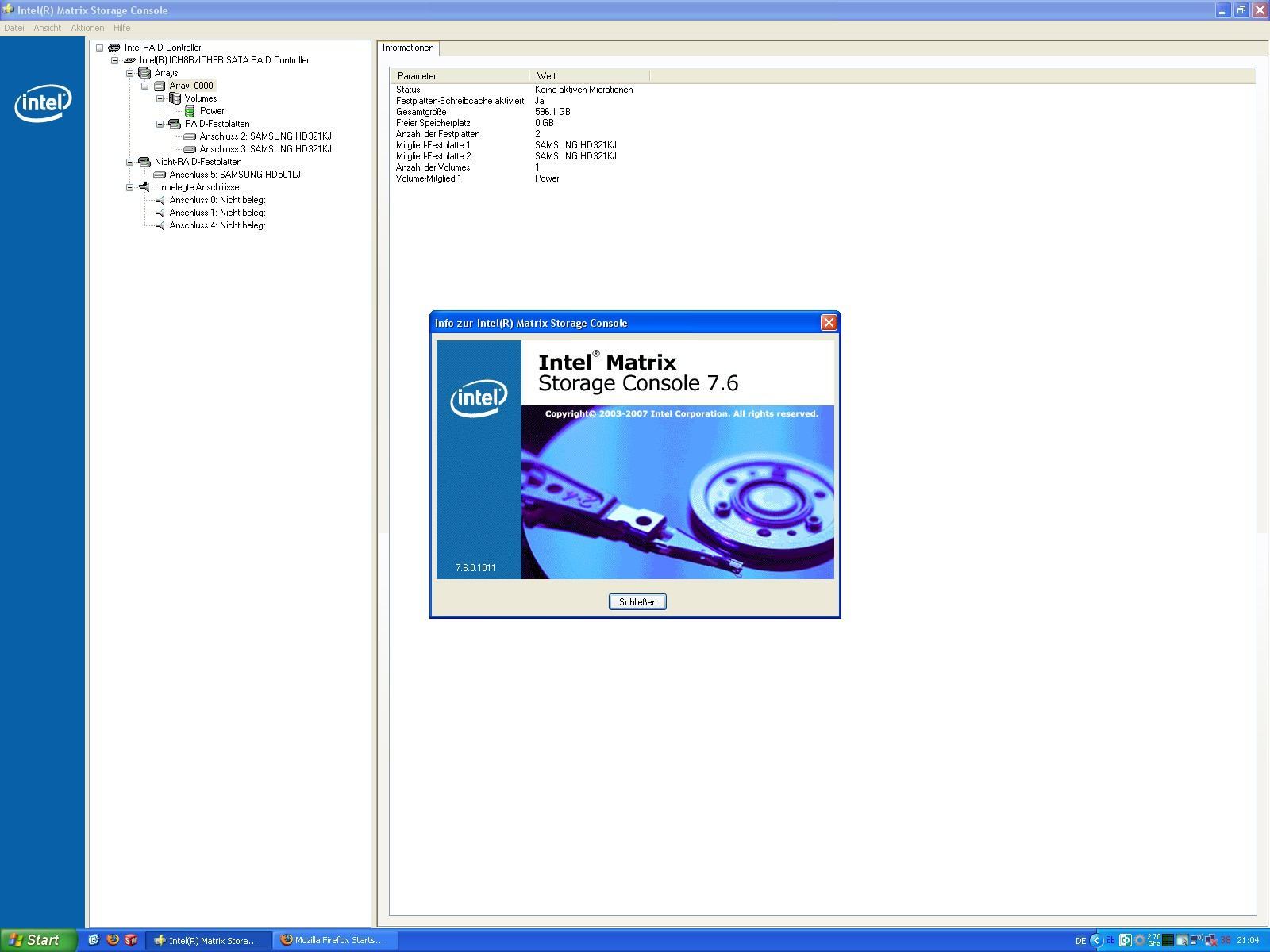Click the gear tray icon
Screen dimensions: 1270x952
click(1140, 940)
